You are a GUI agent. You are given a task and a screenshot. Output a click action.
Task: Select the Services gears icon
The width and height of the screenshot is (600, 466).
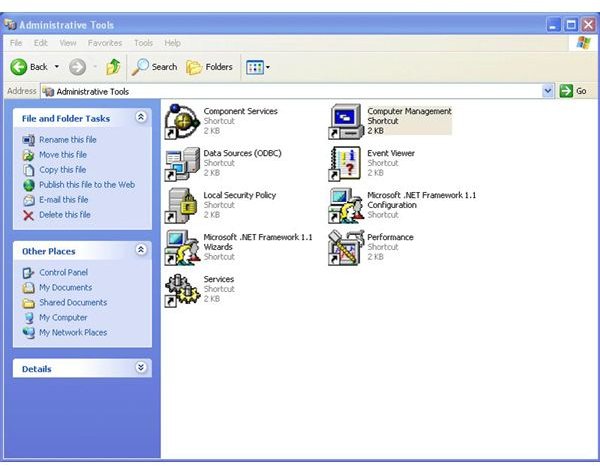183,290
